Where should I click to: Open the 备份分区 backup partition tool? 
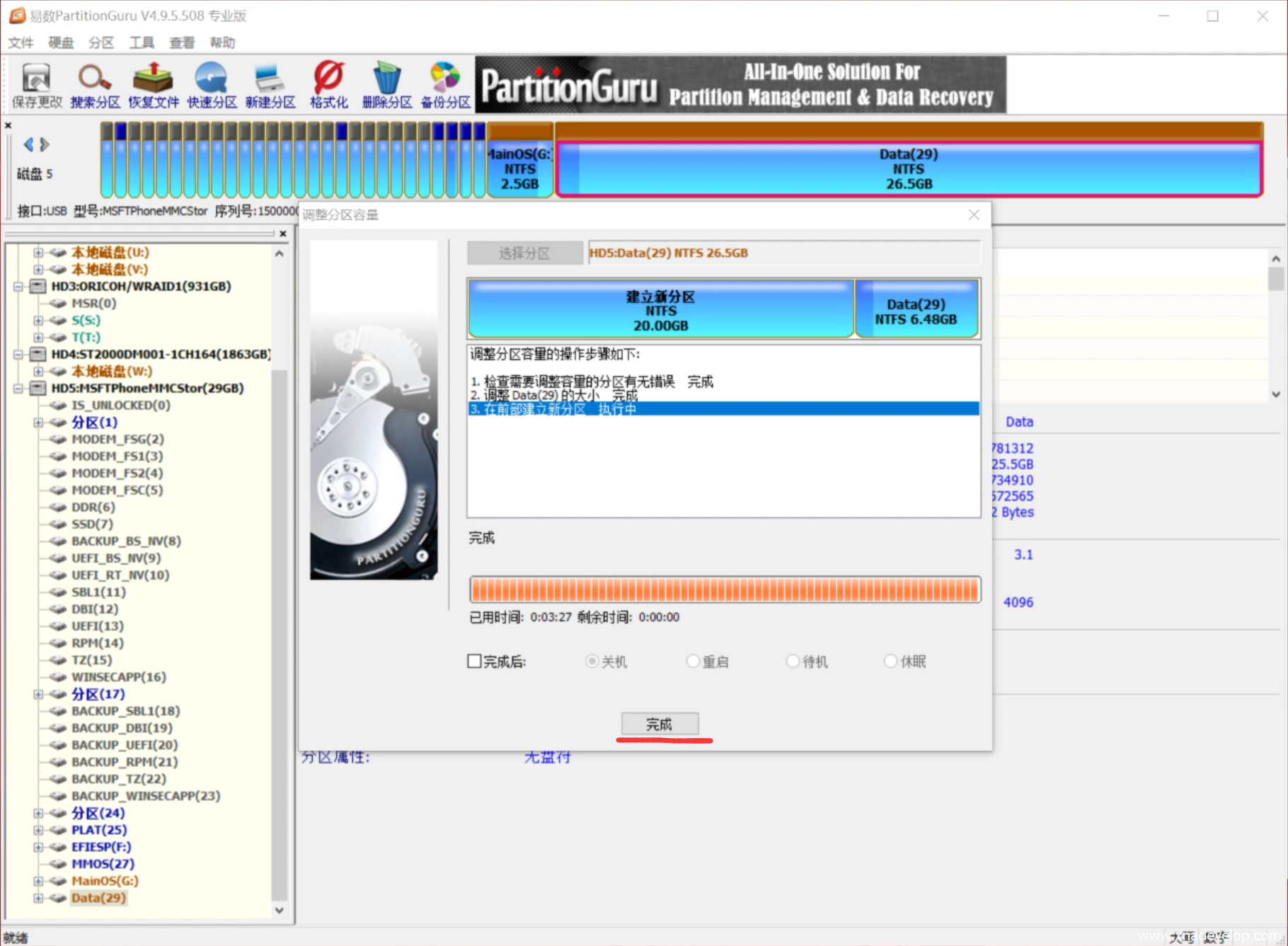click(445, 85)
